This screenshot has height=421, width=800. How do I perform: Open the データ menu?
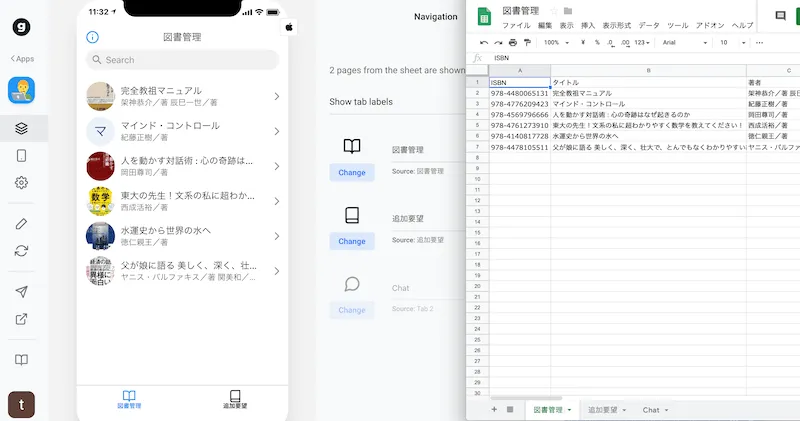tap(649, 26)
